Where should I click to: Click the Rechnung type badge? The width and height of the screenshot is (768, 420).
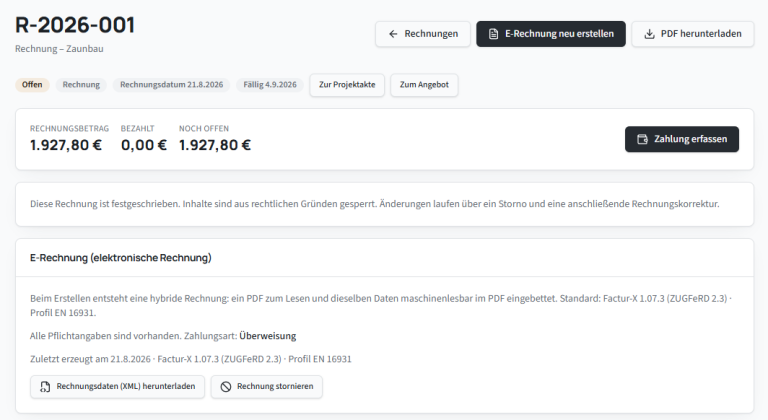(81, 85)
